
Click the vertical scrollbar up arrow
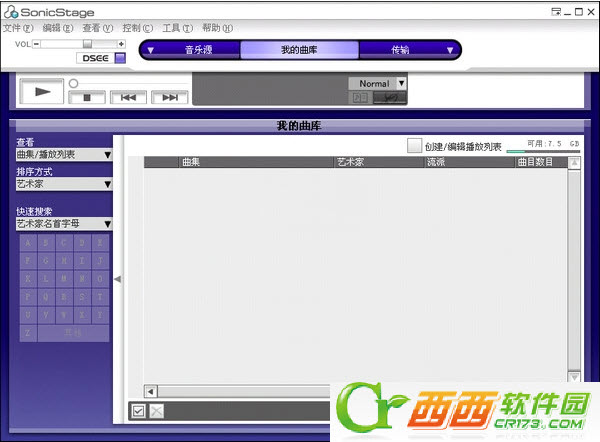pos(574,163)
